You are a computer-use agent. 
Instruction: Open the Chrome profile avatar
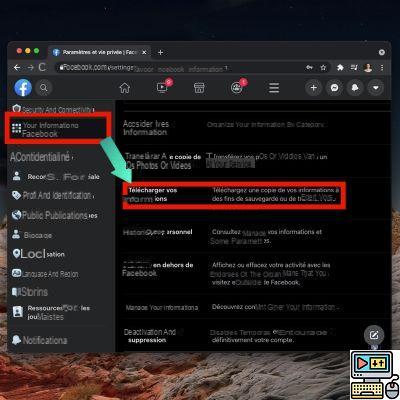pos(368,68)
